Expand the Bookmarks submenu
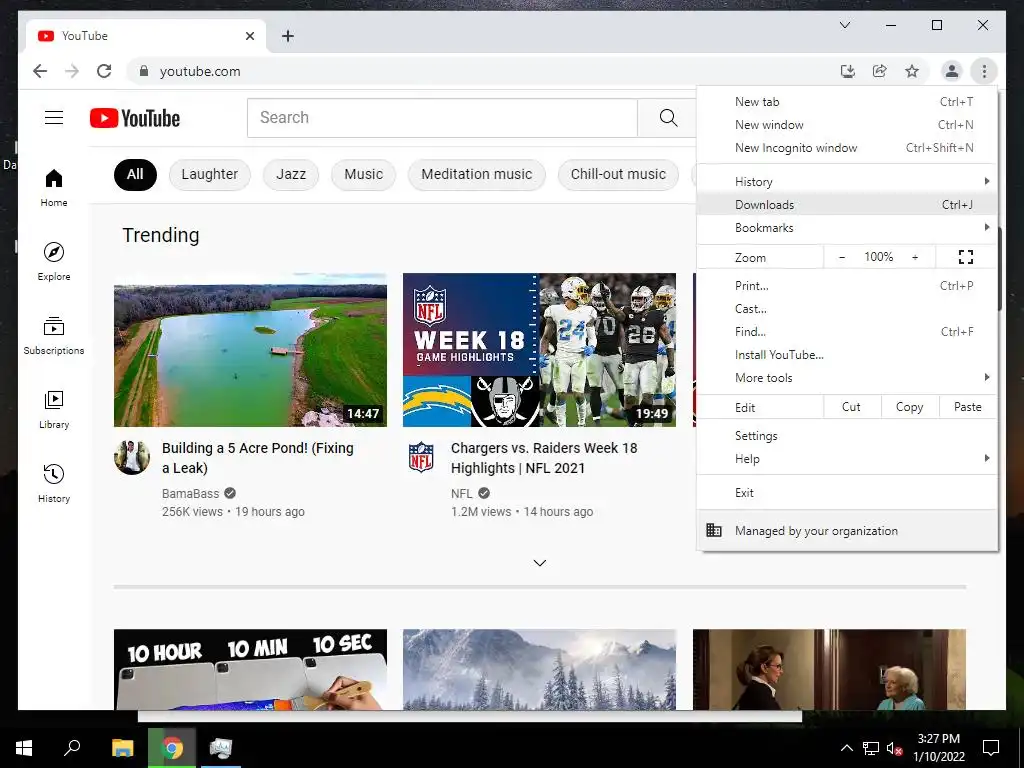This screenshot has height=768, width=1024. tap(846, 228)
